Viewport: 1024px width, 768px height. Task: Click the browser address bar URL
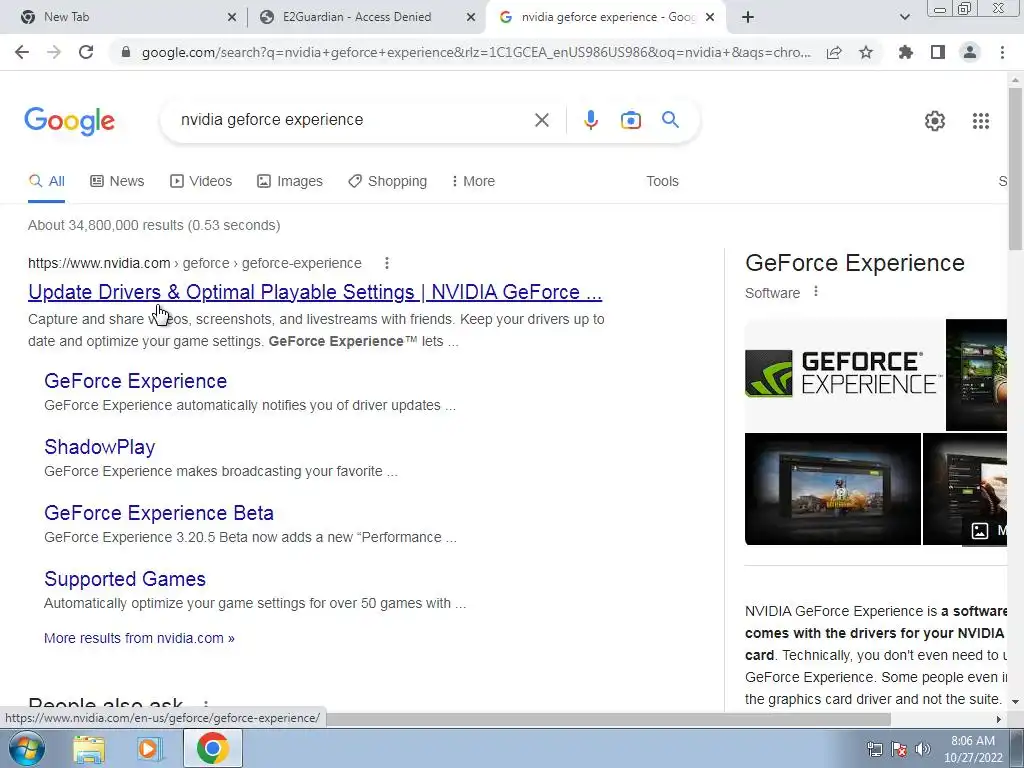coord(476,52)
